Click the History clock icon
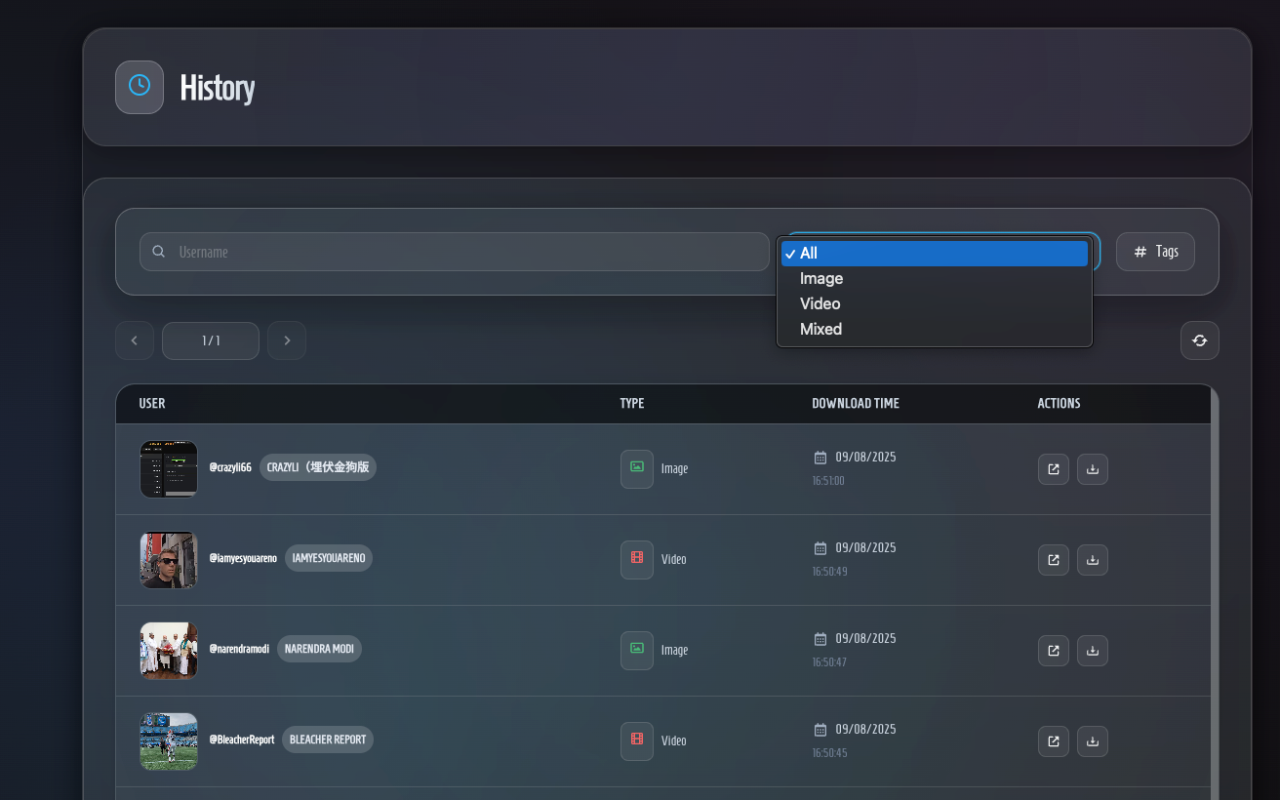 (x=139, y=87)
